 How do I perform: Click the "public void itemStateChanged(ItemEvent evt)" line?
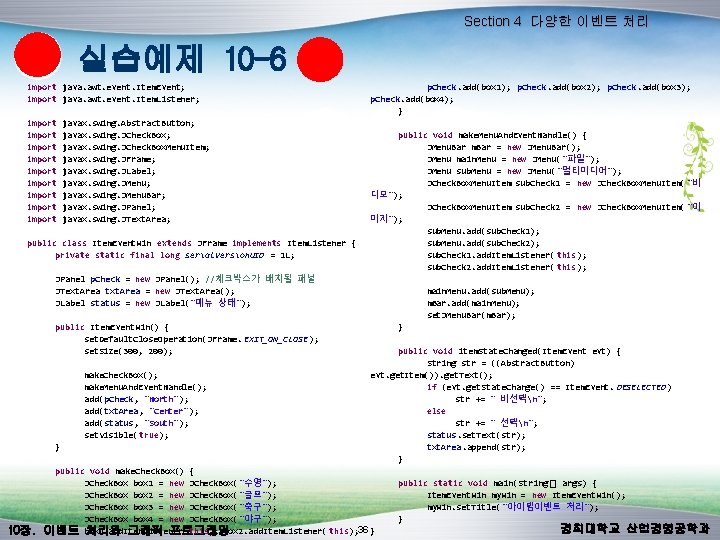coord(509,351)
